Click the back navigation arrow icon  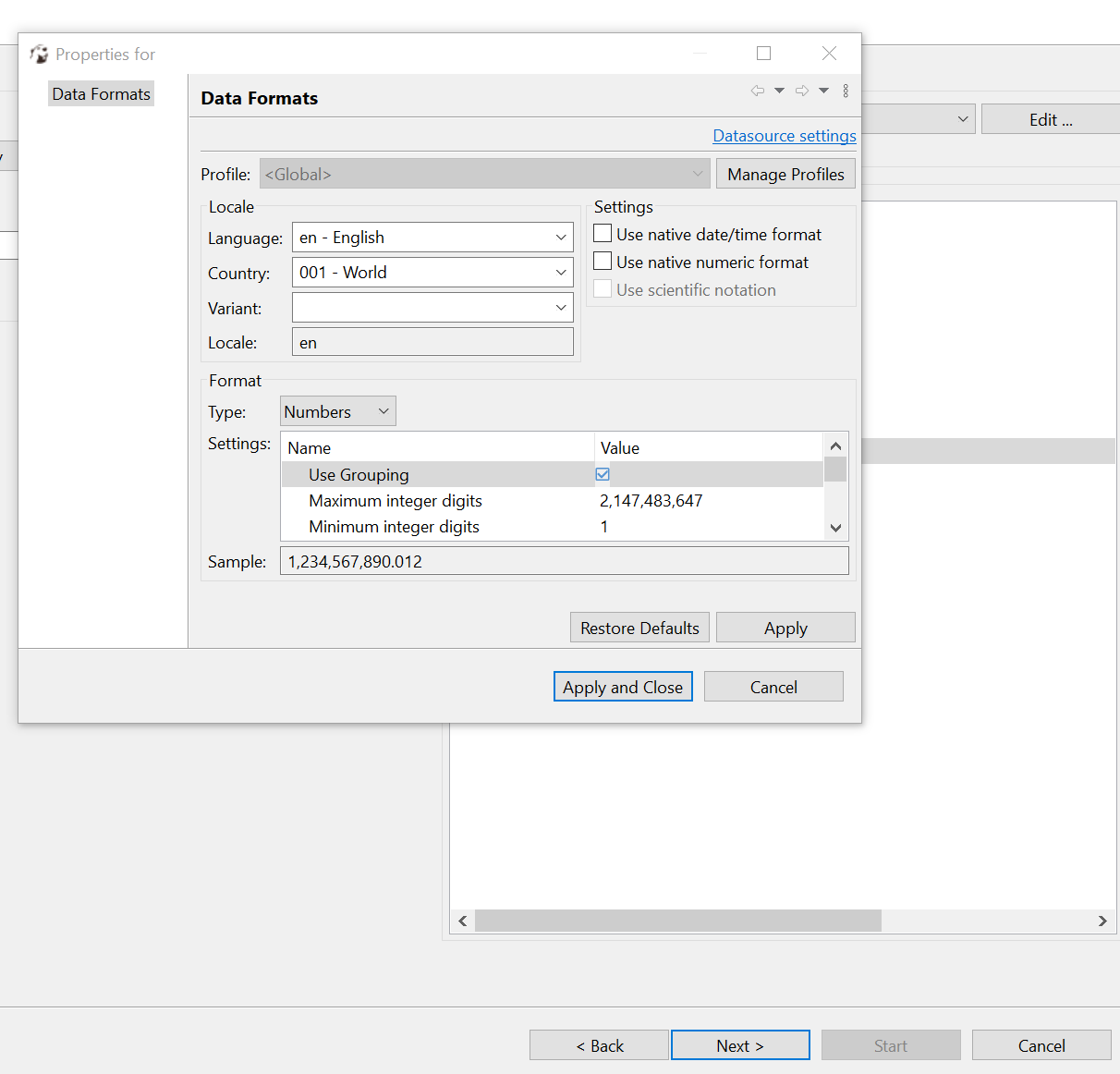click(x=758, y=91)
